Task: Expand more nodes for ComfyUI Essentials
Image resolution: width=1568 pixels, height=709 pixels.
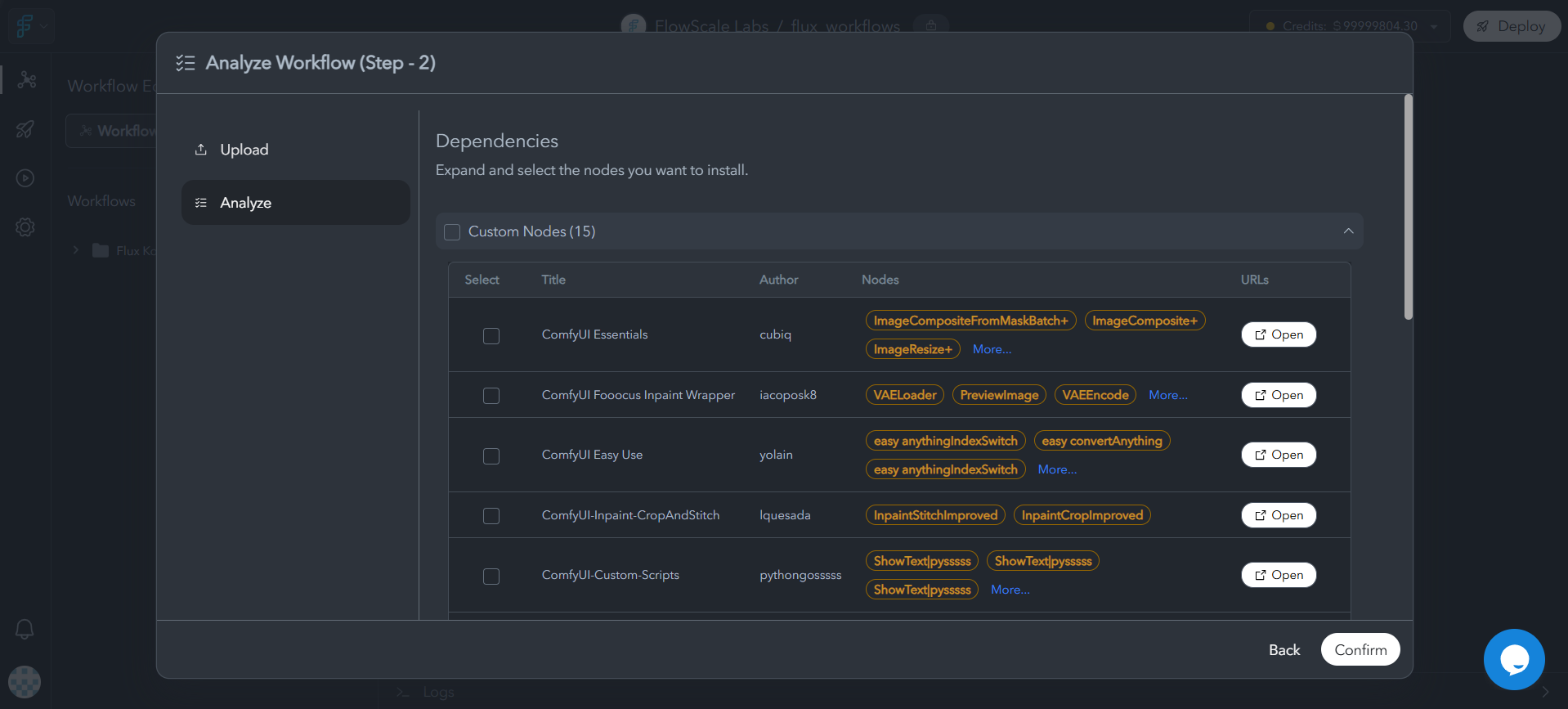Action: coord(992,349)
